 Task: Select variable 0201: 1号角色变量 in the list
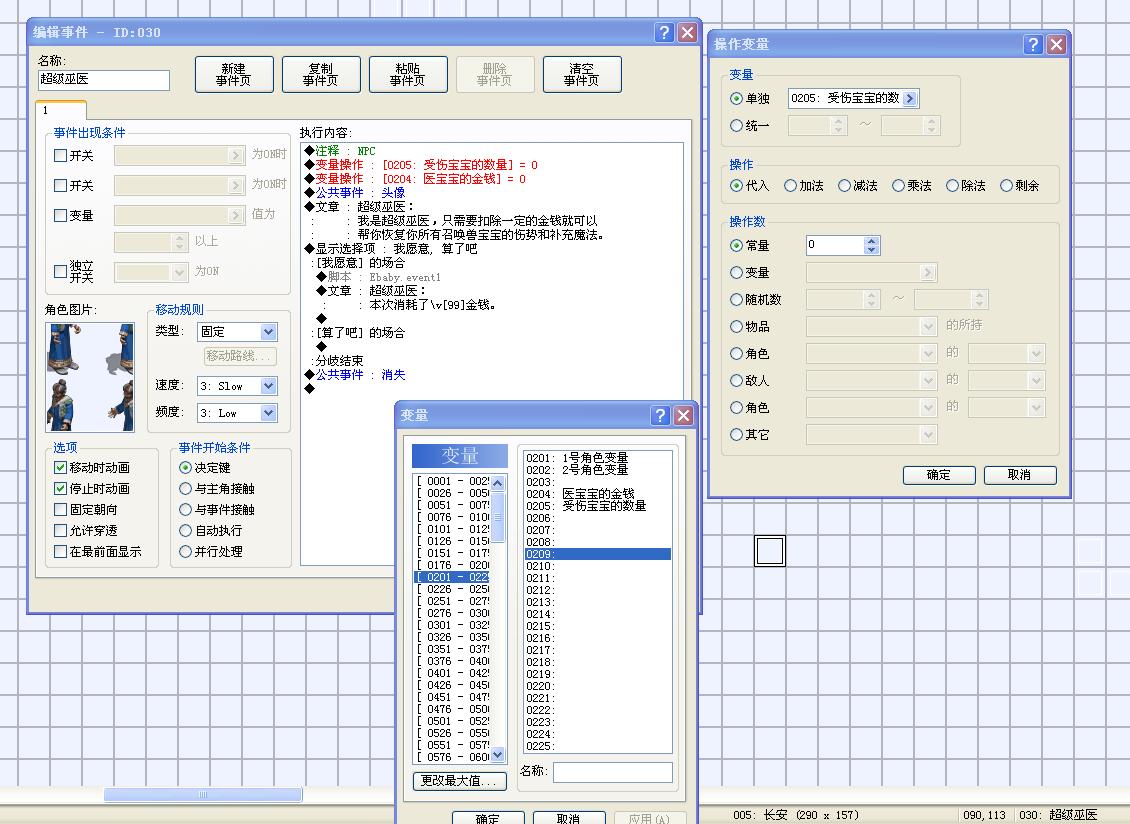(x=597, y=458)
